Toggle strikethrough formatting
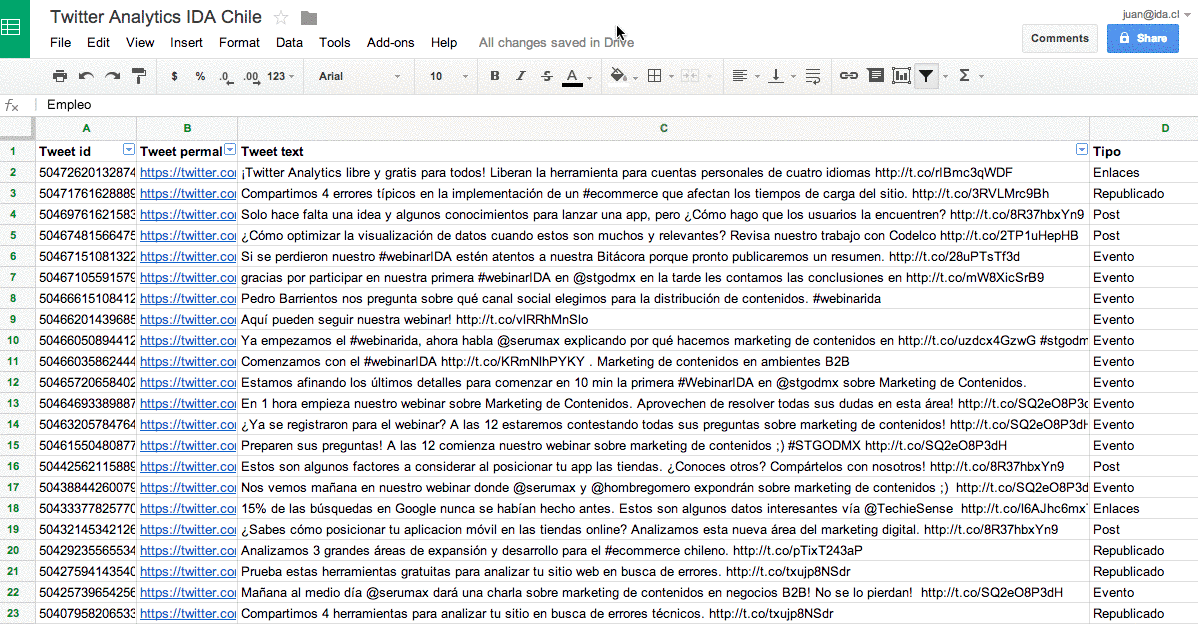This screenshot has height=624, width=1198. click(546, 75)
